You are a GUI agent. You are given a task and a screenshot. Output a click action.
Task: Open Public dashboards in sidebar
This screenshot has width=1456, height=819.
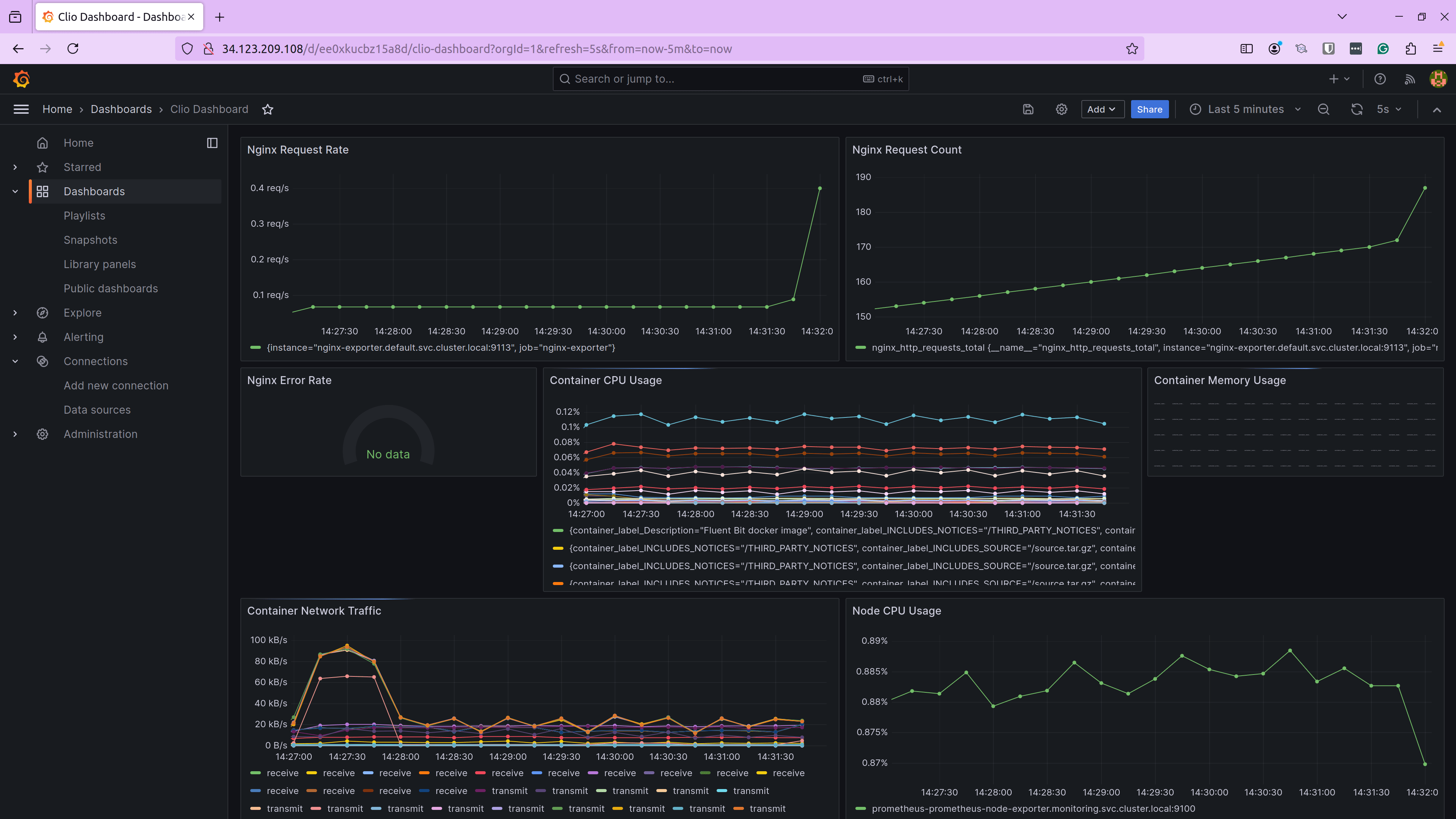(111, 289)
